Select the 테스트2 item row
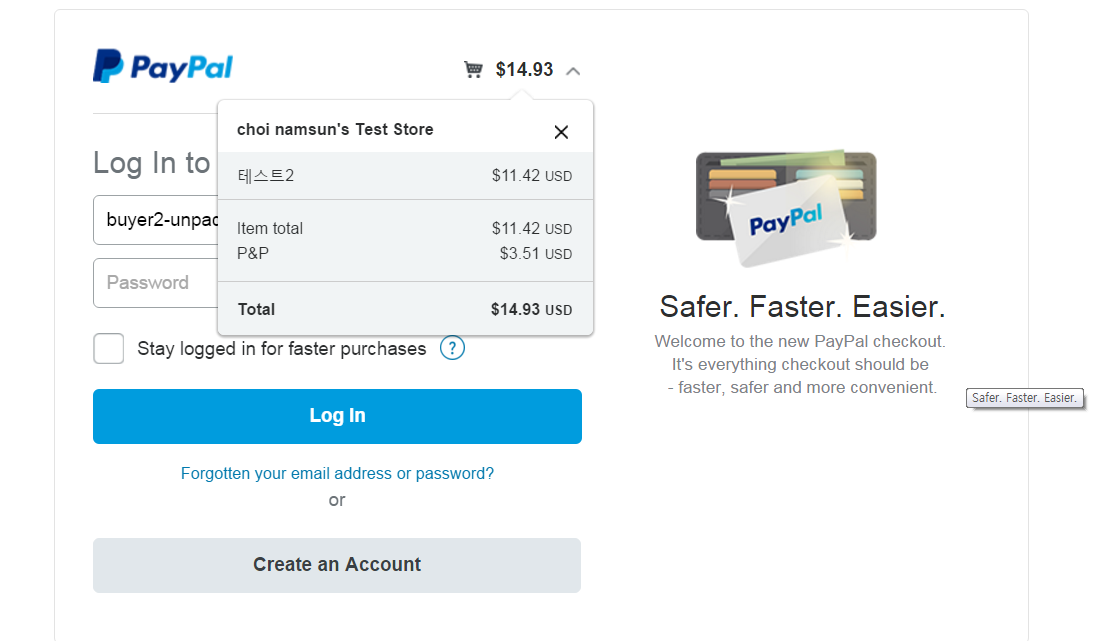The height and width of the screenshot is (641, 1097). [405, 176]
